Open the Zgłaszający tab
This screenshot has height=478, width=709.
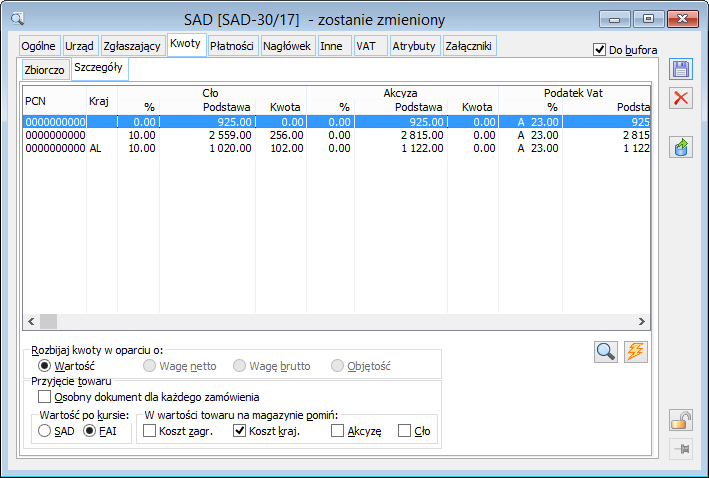(x=132, y=46)
